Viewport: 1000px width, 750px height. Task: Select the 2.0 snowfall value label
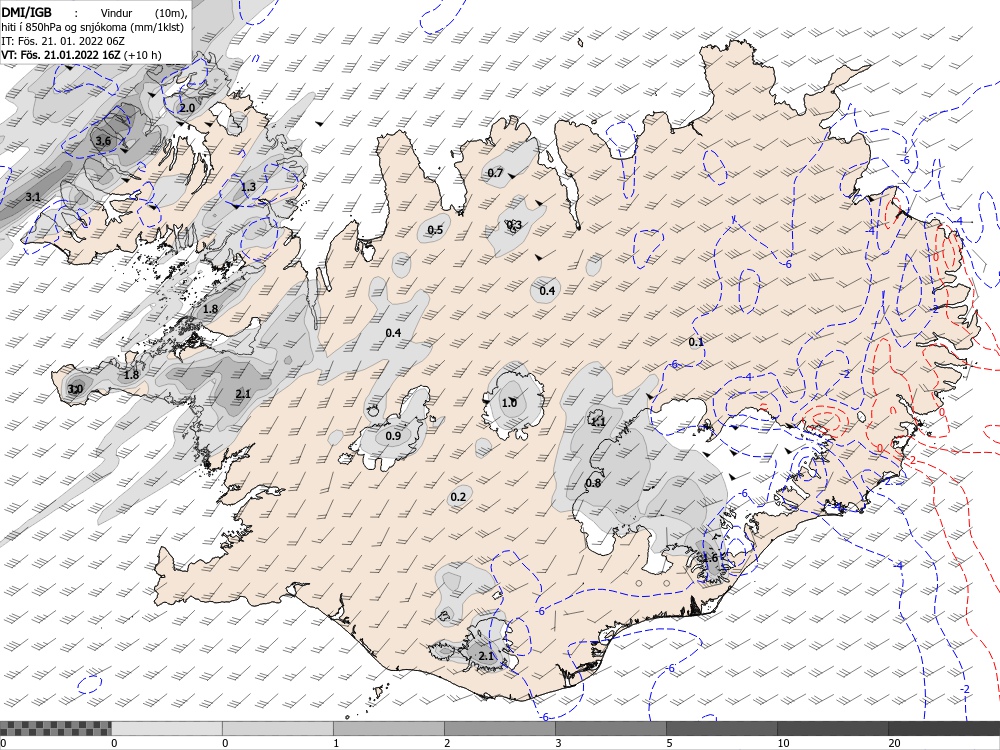click(x=187, y=108)
